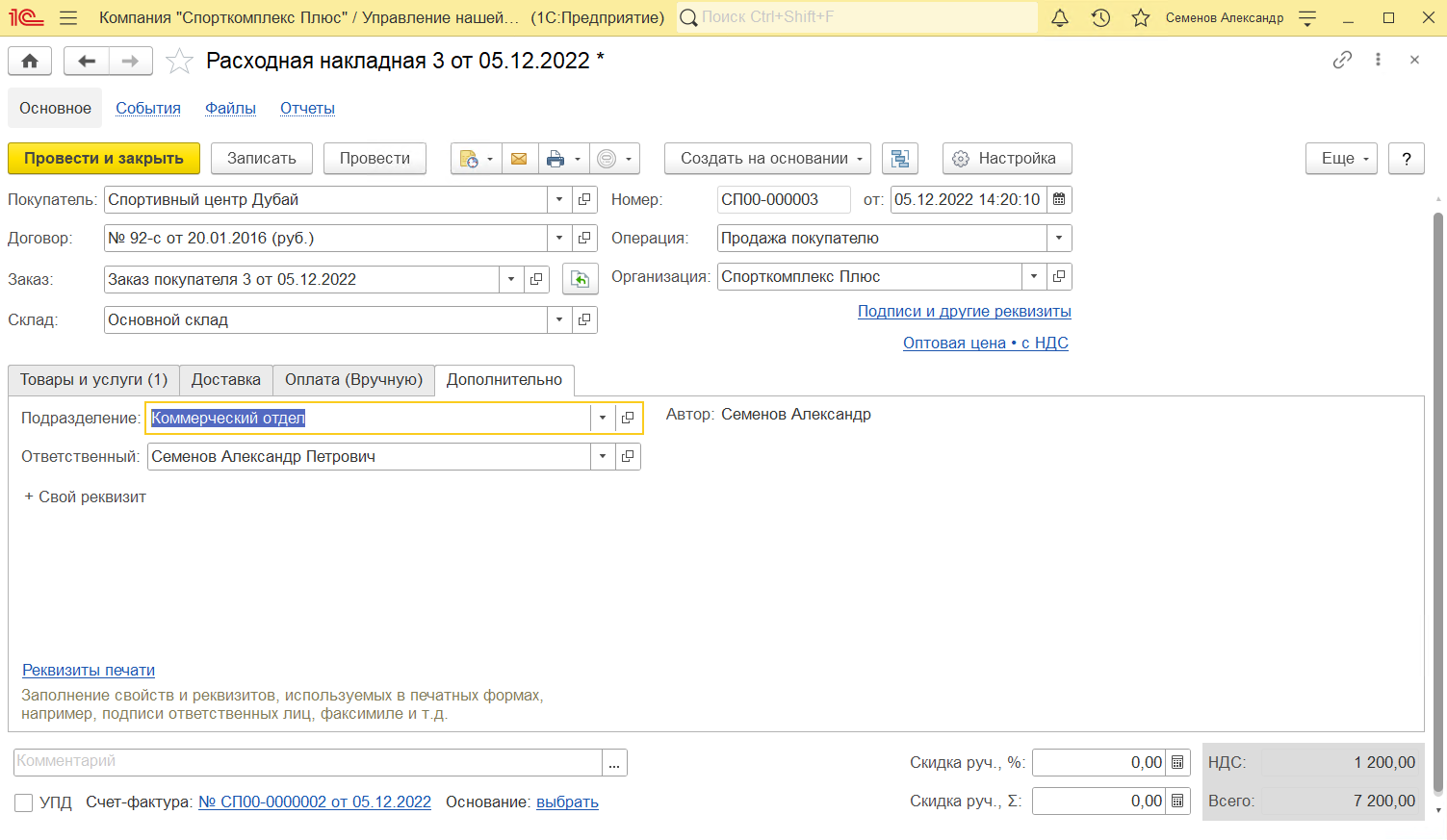The height and width of the screenshot is (840, 1447).
Task: Open favorites star in the title bar
Action: (x=1141, y=17)
